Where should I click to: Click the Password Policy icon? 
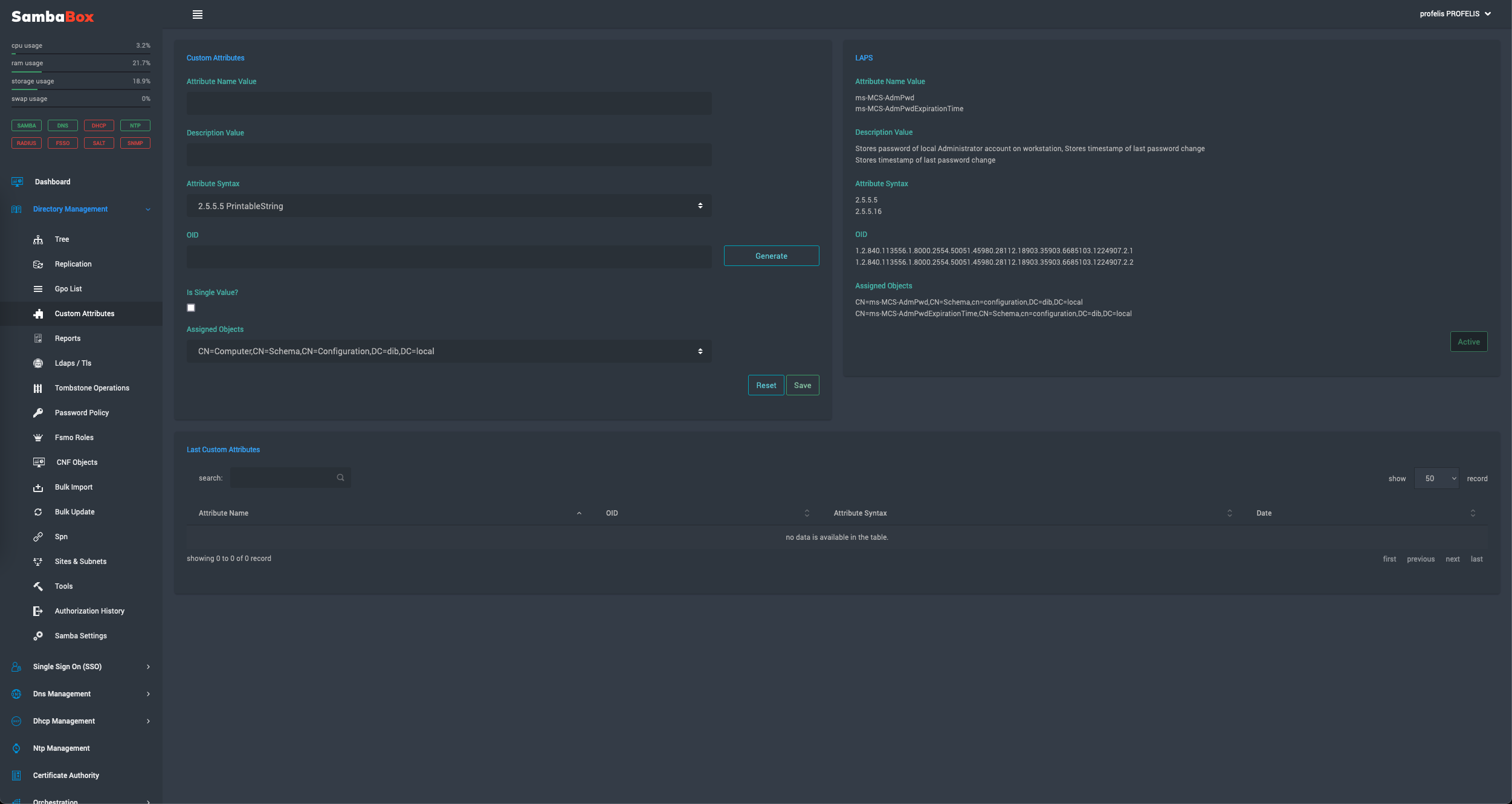click(x=38, y=413)
